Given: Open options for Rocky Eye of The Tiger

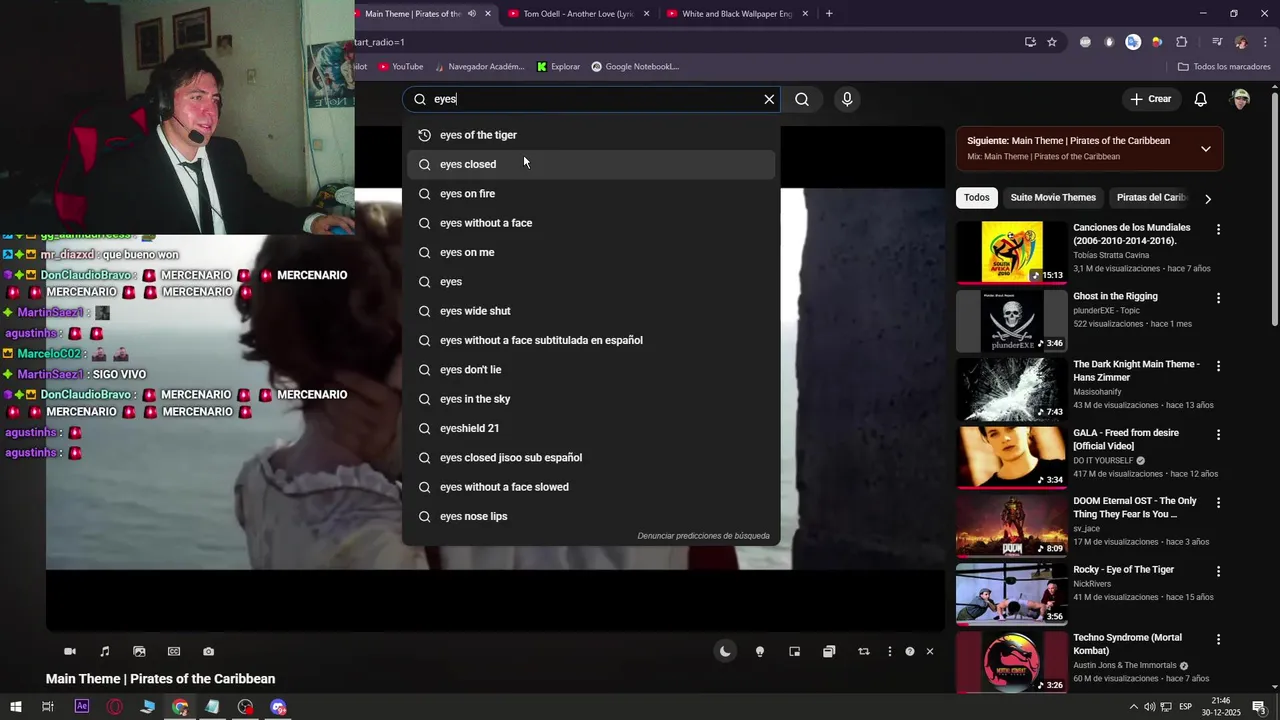Looking at the screenshot, I should pyautogui.click(x=1218, y=571).
